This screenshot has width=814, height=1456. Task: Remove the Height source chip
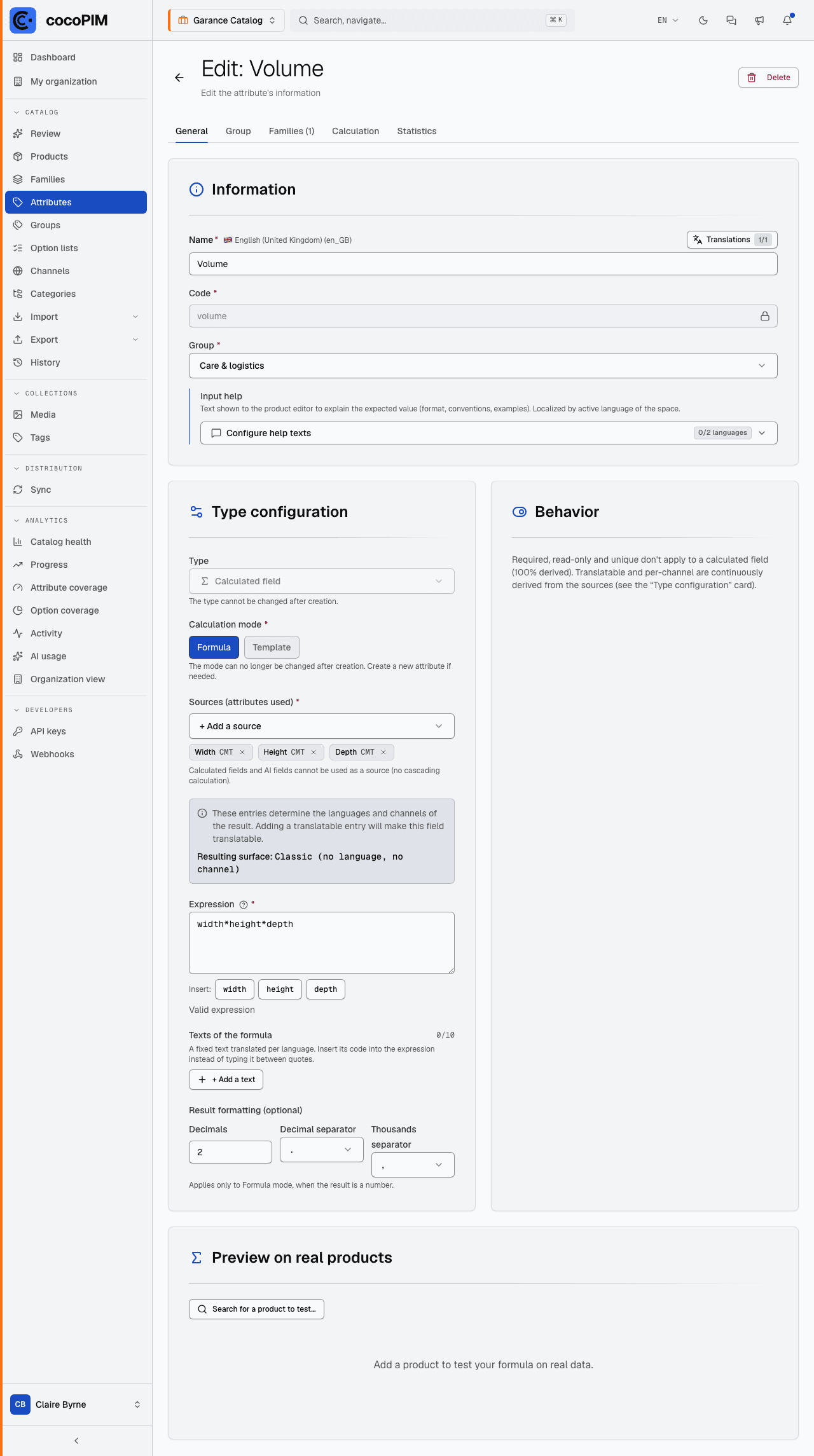(314, 752)
